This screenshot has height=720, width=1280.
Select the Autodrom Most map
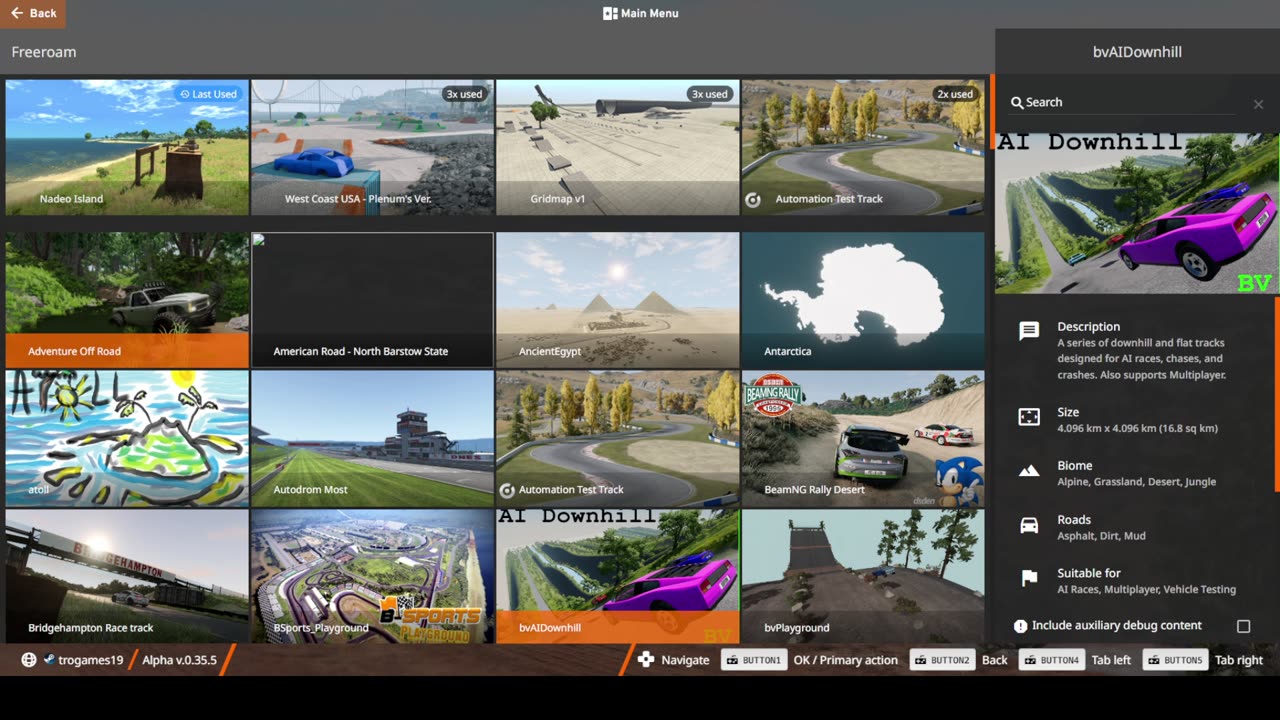pos(372,438)
